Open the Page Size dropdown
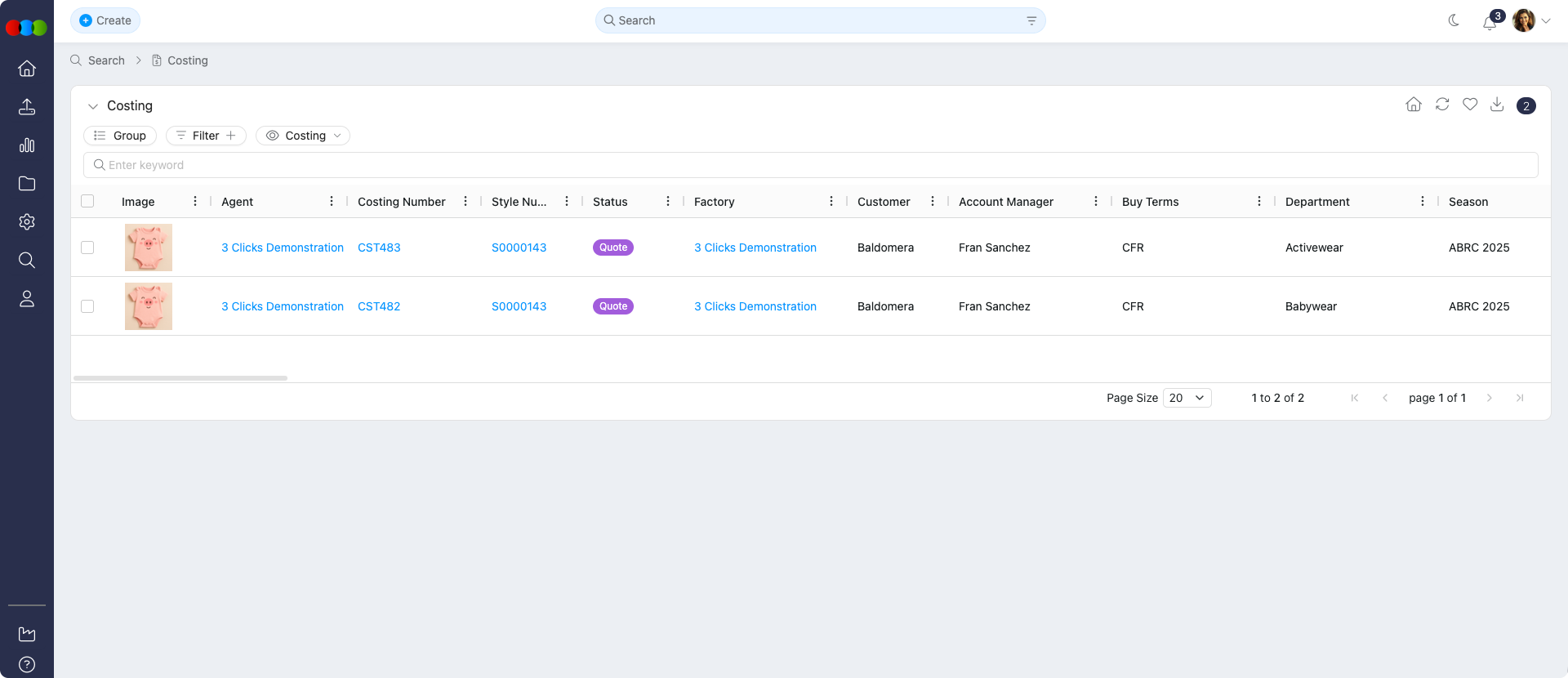 coord(1187,398)
